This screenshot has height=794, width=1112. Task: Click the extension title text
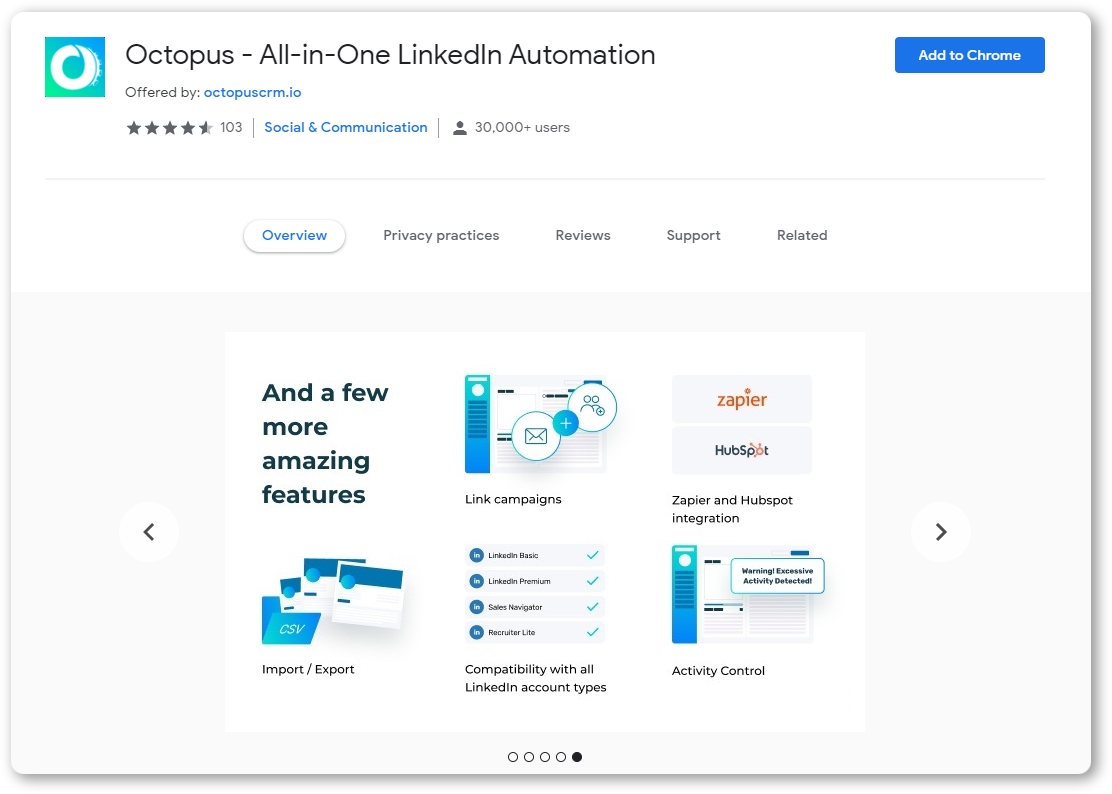390,55
